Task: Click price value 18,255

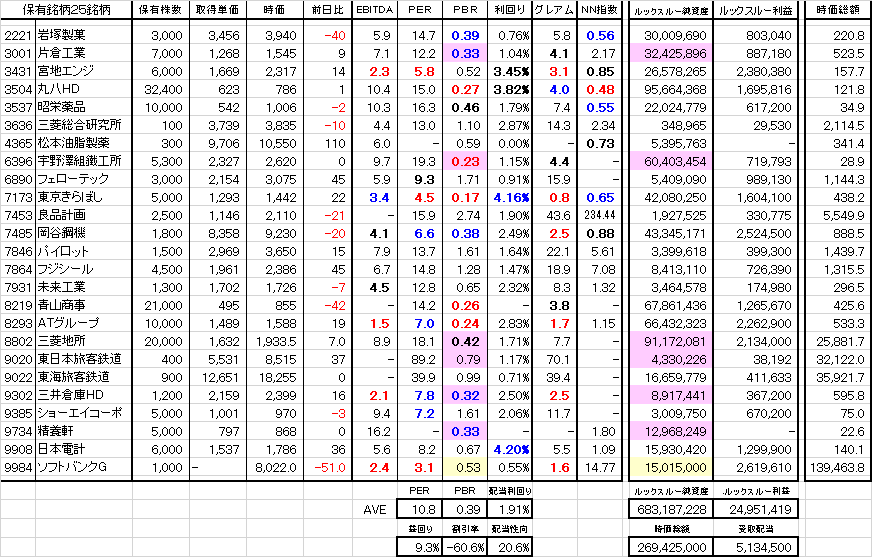Action: point(278,377)
